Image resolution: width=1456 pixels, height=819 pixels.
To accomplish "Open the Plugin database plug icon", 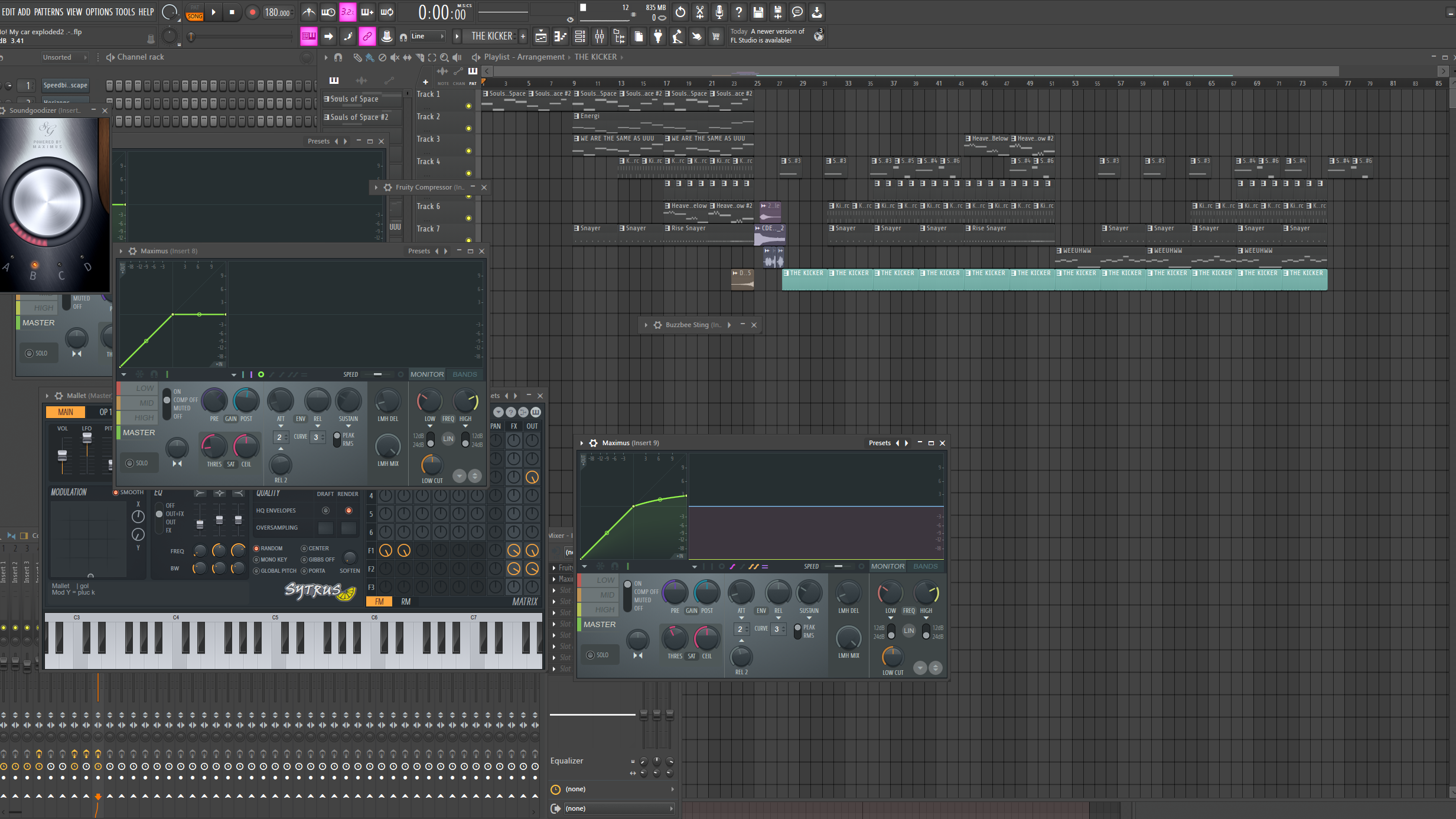I will 657,37.
